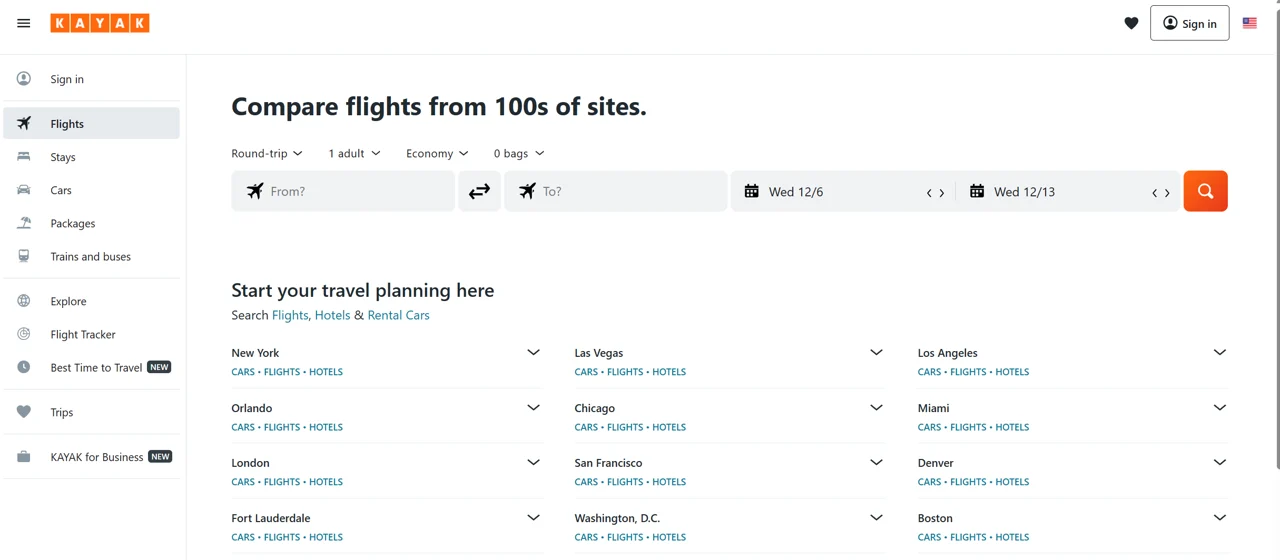Image resolution: width=1280 pixels, height=560 pixels.
Task: Click the orange search magnifier button
Action: 1205,191
